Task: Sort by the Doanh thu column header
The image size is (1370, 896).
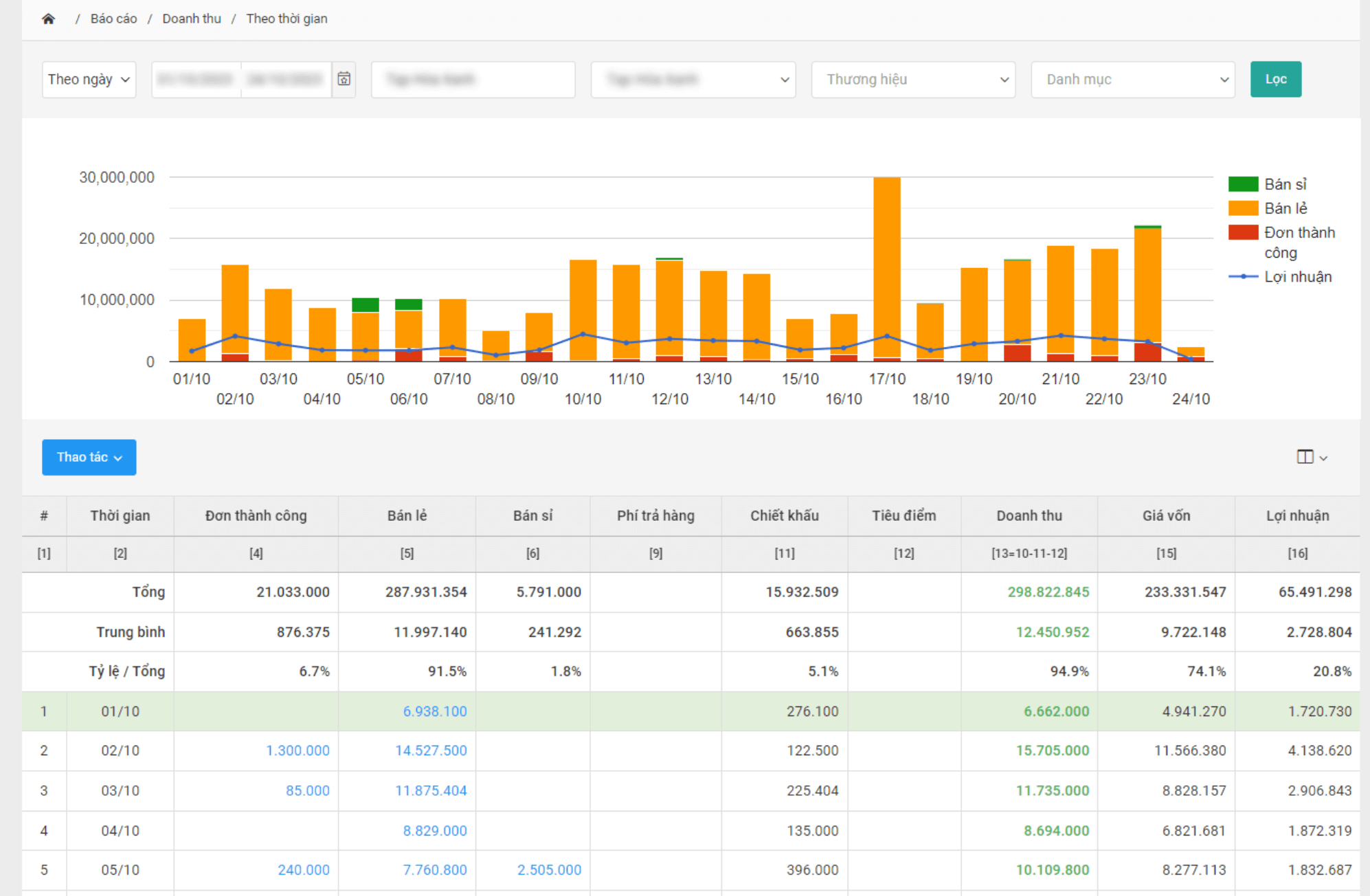Action: point(1029,515)
